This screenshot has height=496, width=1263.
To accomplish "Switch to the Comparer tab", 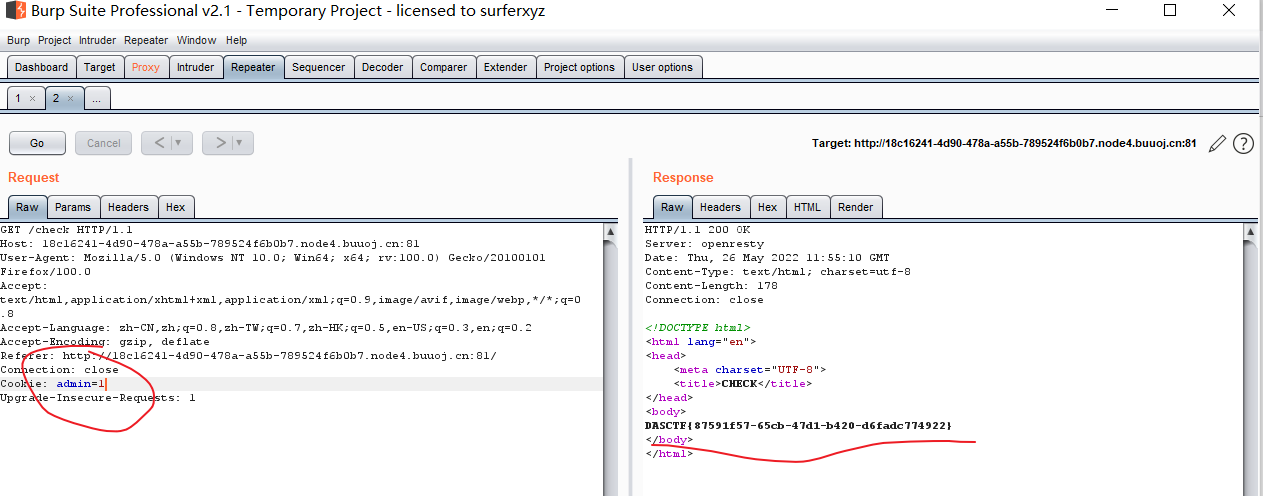I will coord(444,67).
